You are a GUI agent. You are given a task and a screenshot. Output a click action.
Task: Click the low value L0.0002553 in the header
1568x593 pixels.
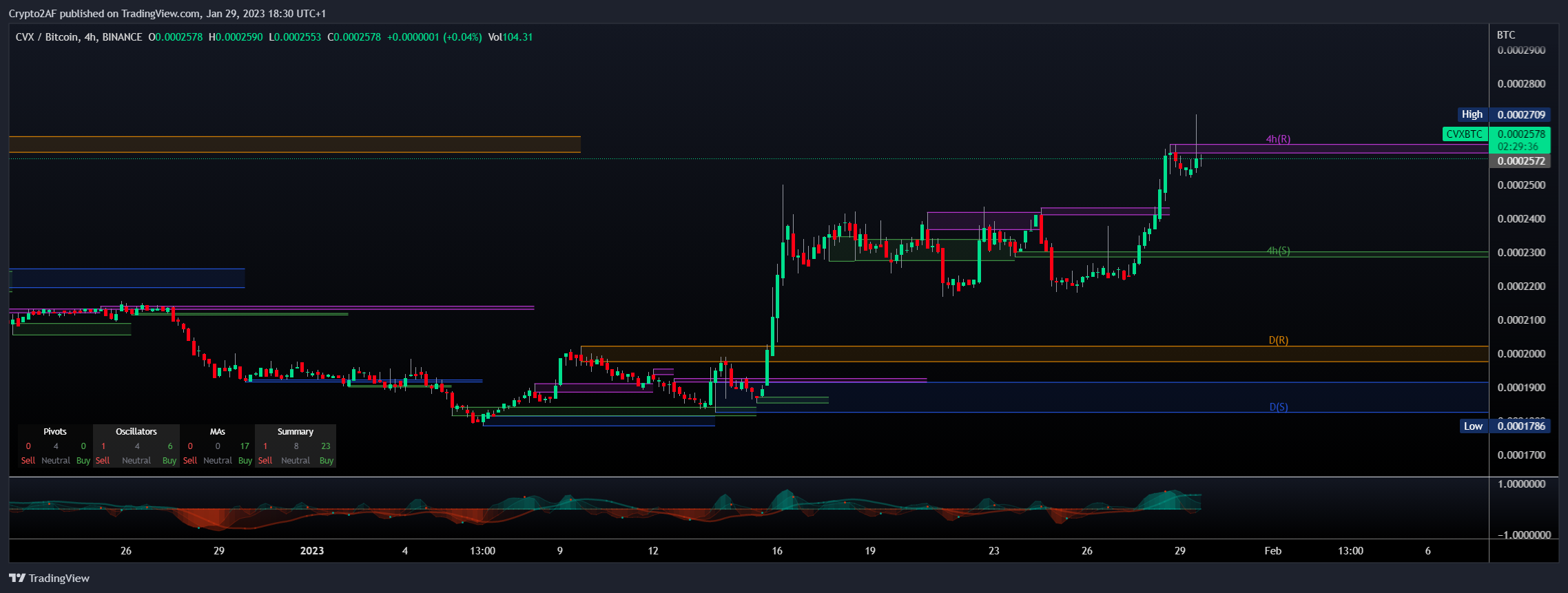click(x=295, y=37)
